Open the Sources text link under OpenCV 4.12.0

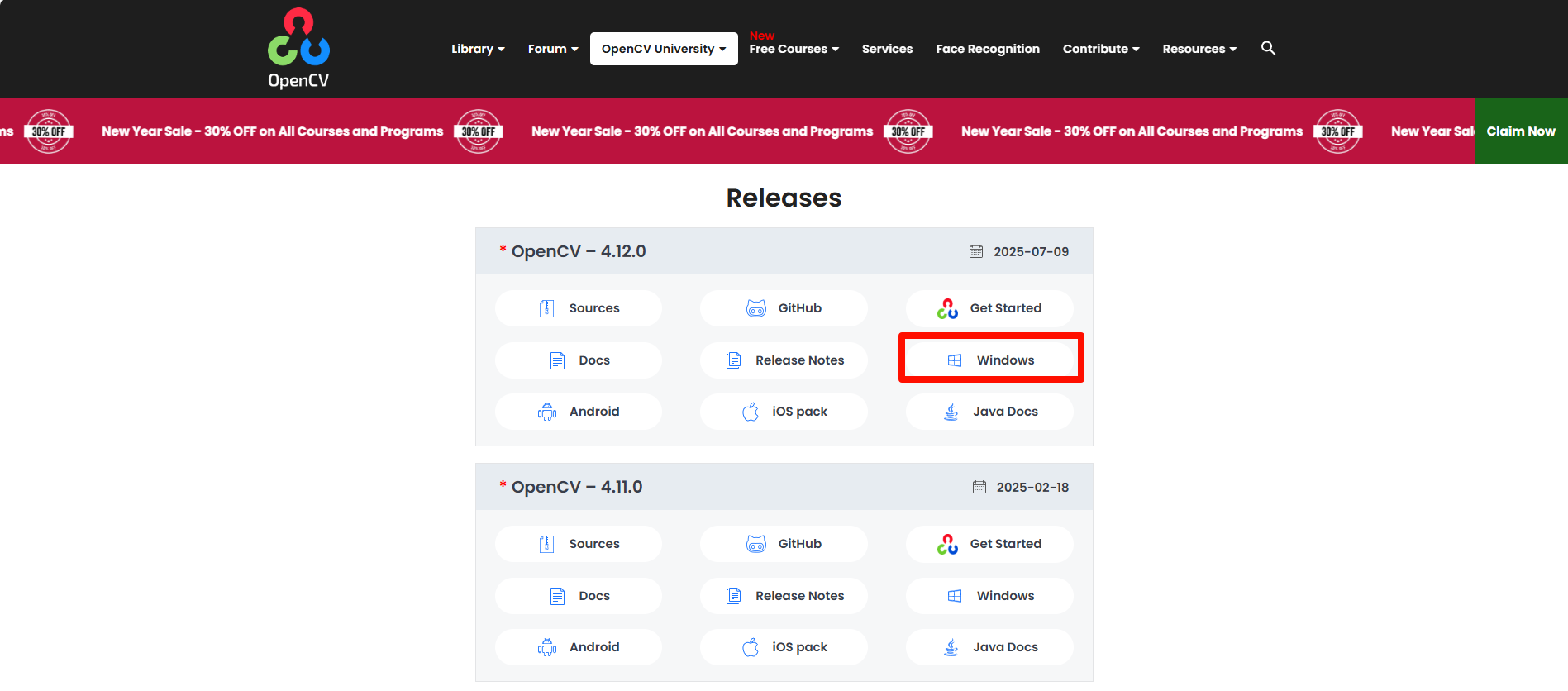pos(594,308)
